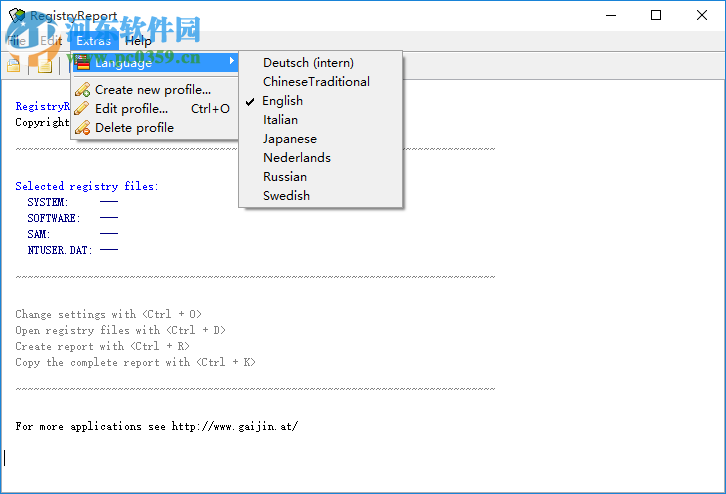Screen dimensions: 726x494
Task: Select Nederlands language
Action: pos(320,157)
